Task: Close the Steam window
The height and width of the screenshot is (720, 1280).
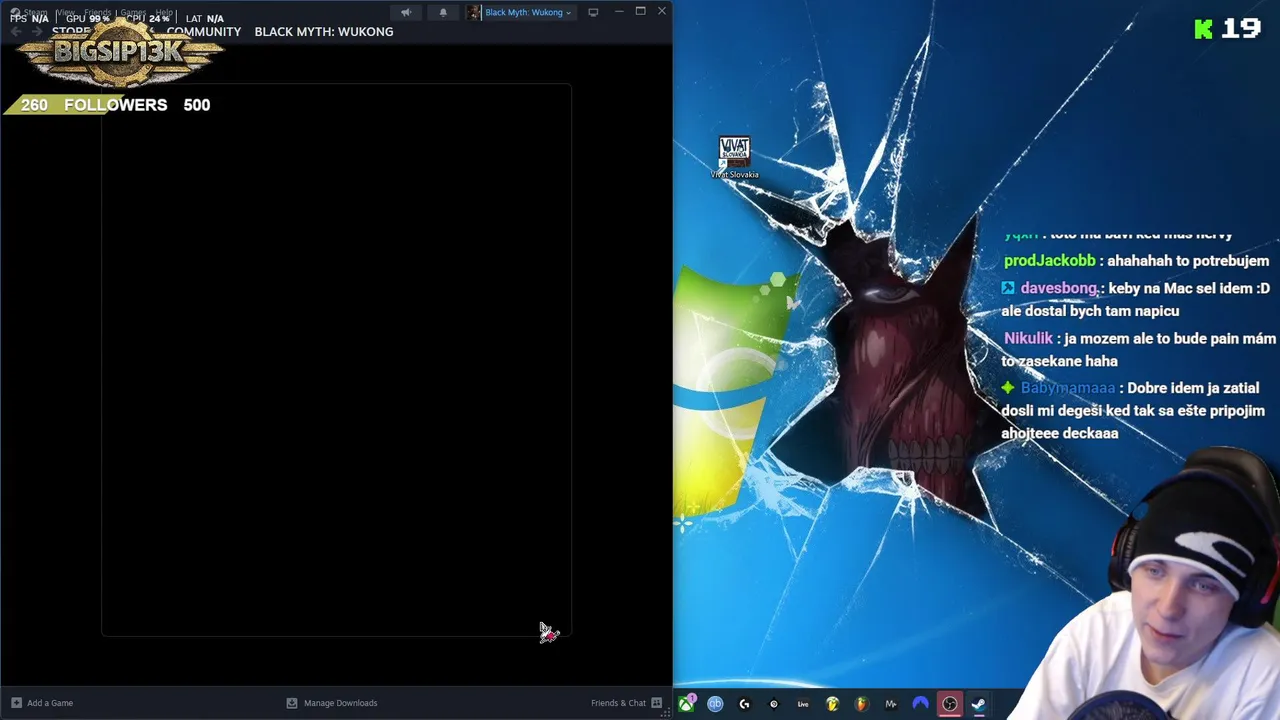Action: (662, 11)
